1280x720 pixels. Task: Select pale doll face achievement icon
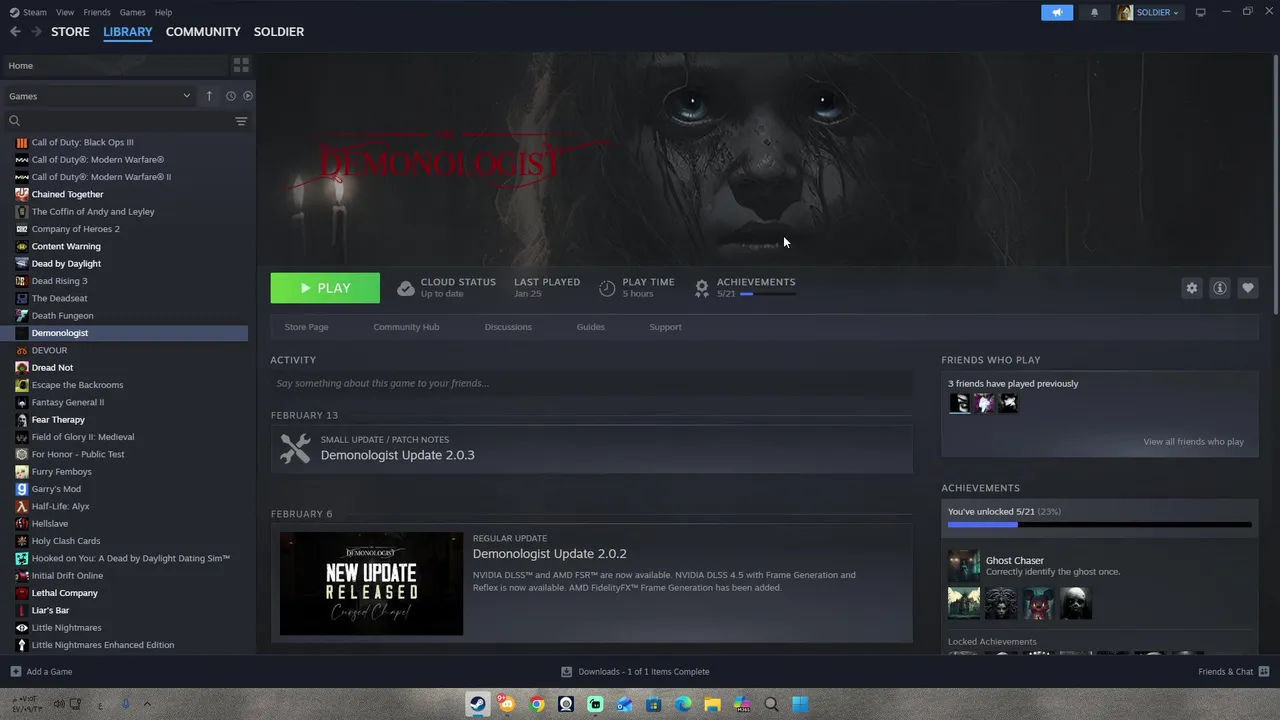tap(1075, 603)
